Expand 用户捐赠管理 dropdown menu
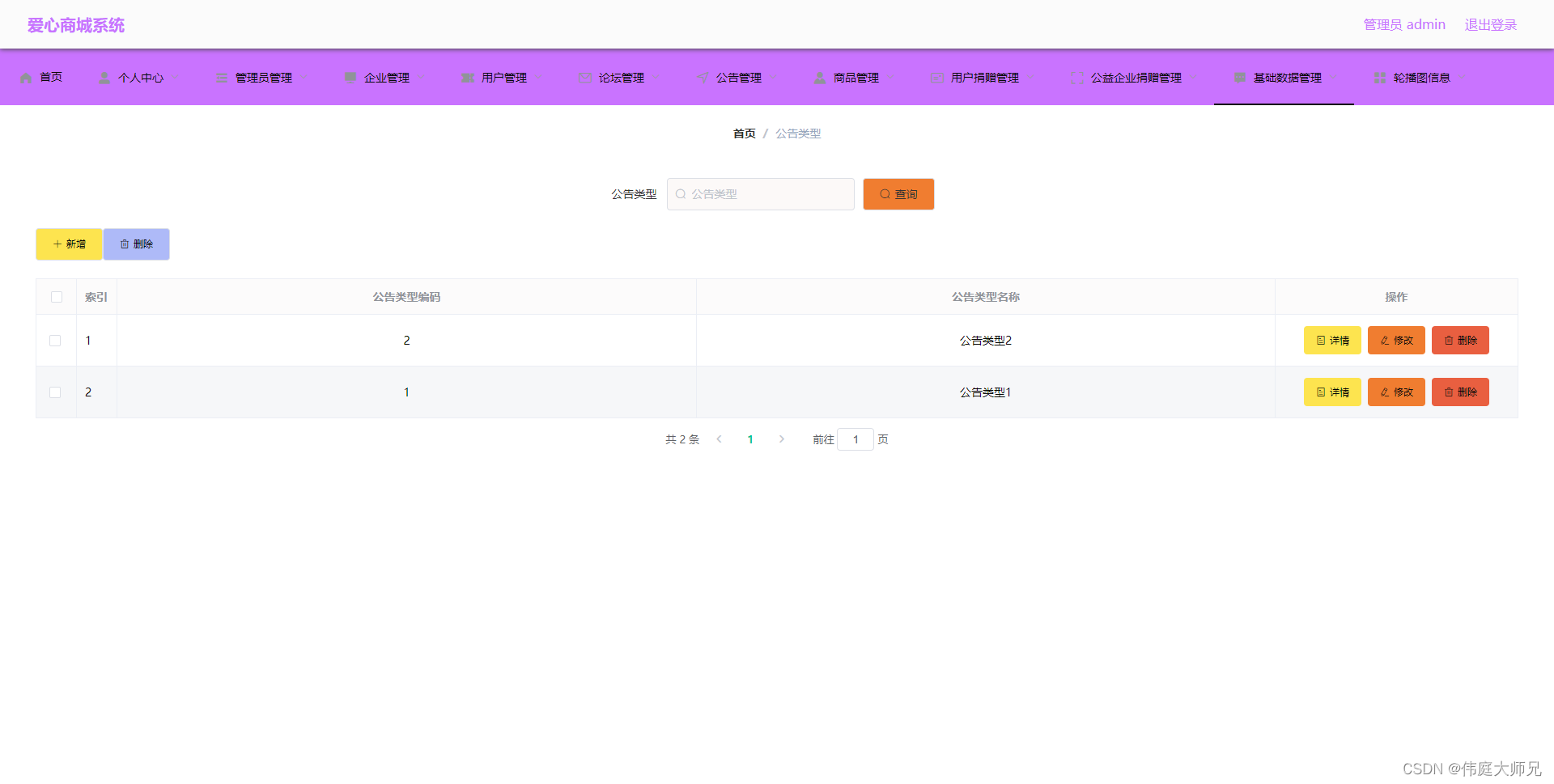 pyautogui.click(x=982, y=78)
